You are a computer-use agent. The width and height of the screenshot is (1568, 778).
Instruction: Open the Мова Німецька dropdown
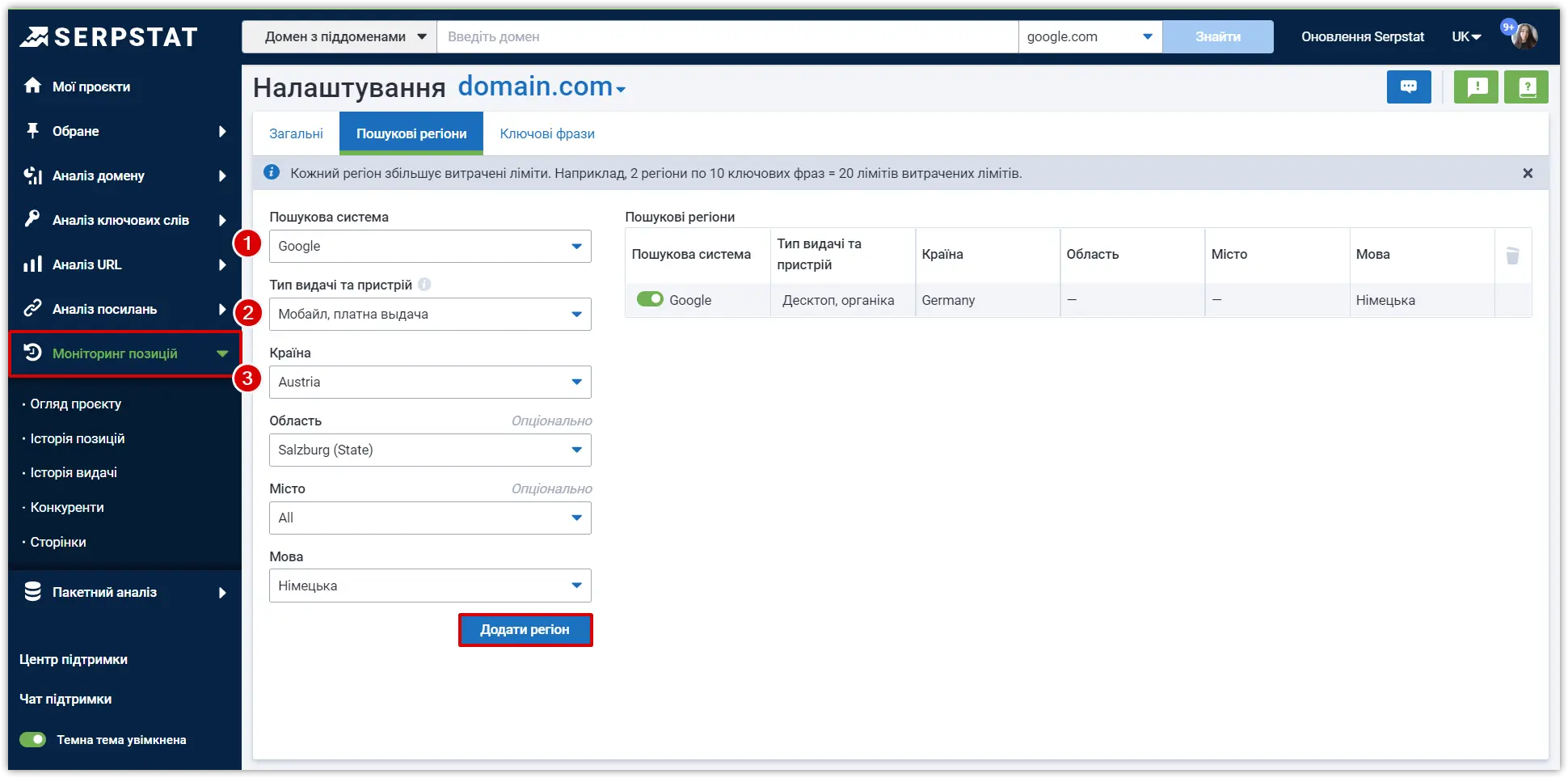pyautogui.click(x=430, y=586)
